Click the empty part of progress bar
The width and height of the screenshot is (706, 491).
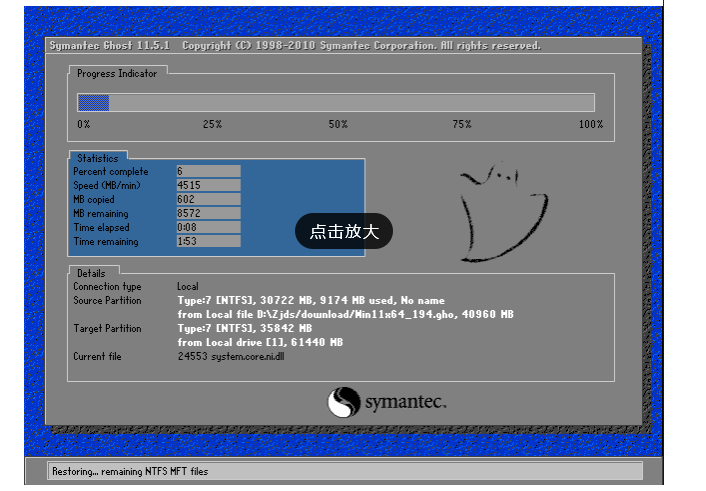click(352, 103)
